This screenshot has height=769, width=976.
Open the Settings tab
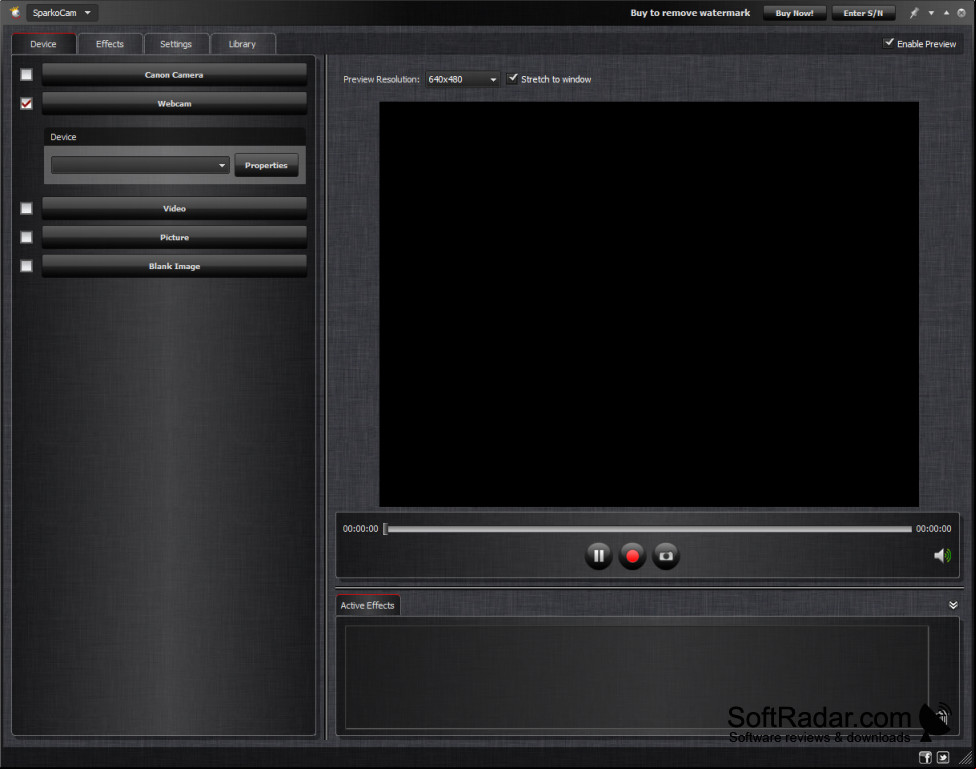coord(176,44)
